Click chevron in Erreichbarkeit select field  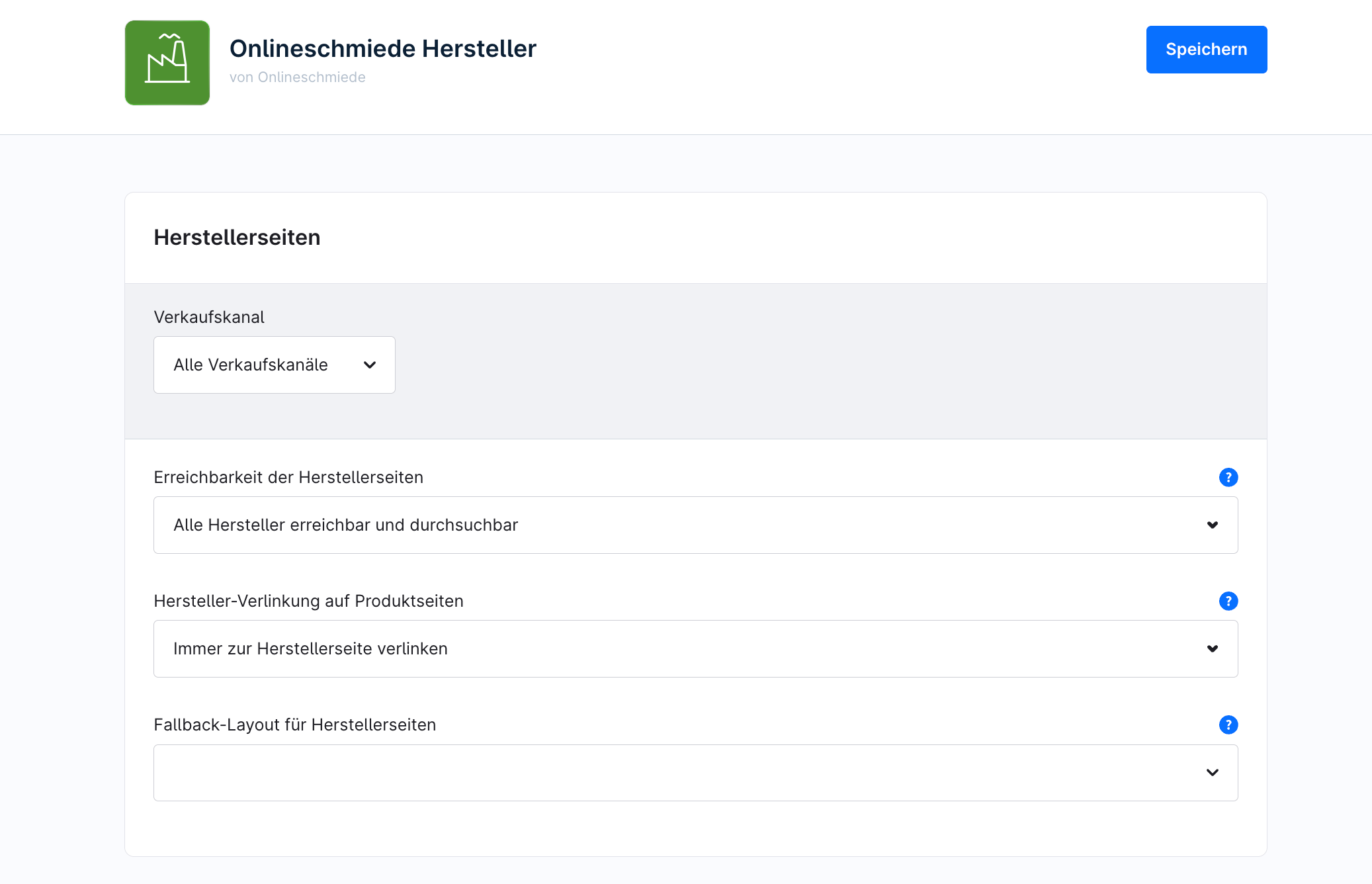1213,525
